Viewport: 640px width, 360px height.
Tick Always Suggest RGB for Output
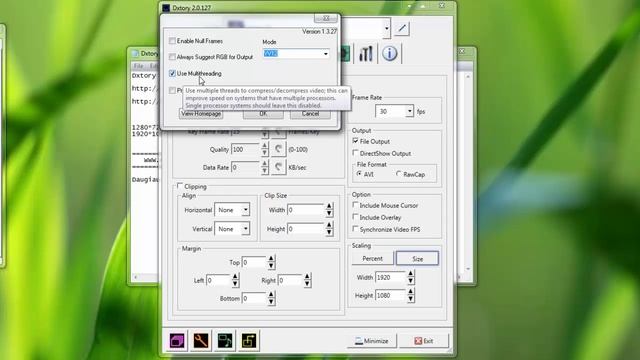click(172, 57)
